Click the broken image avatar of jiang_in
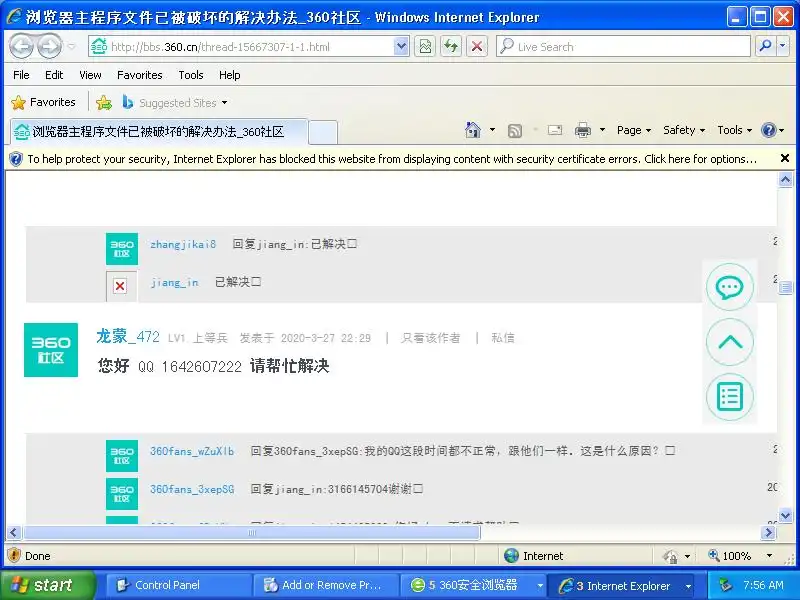Image resolution: width=800 pixels, height=600 pixels. coord(120,286)
